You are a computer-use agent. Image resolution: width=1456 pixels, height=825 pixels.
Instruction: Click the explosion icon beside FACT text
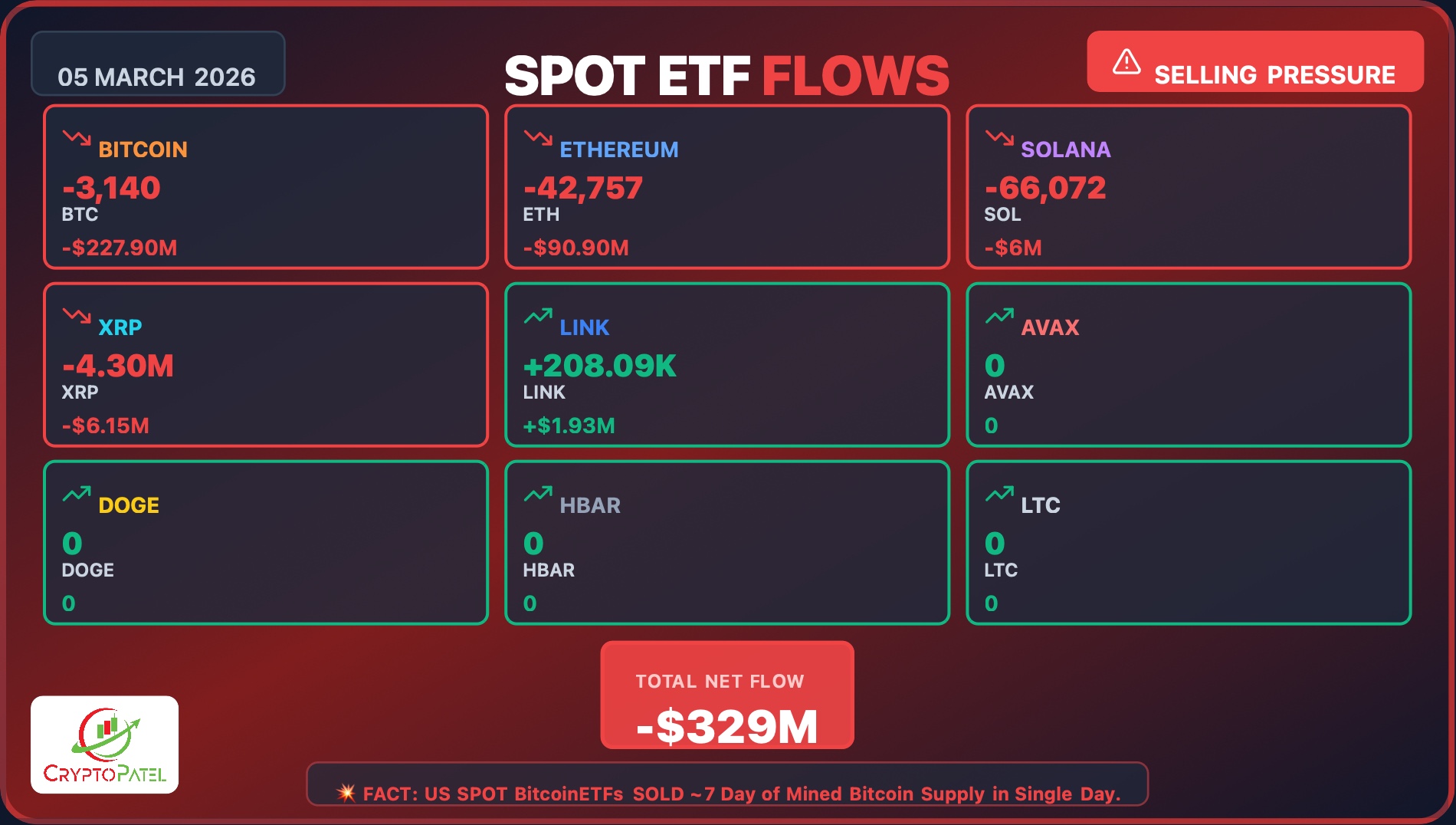click(346, 793)
